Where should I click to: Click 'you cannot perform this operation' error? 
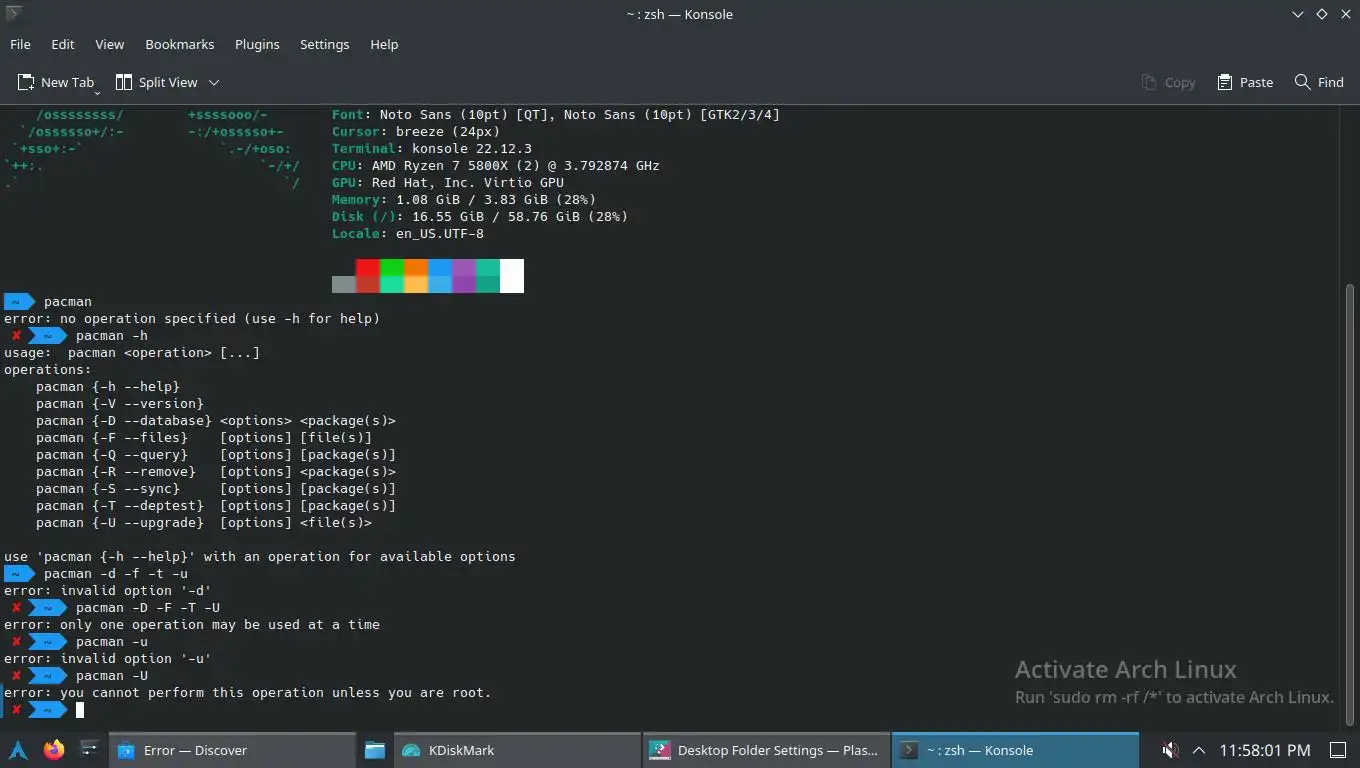[248, 692]
